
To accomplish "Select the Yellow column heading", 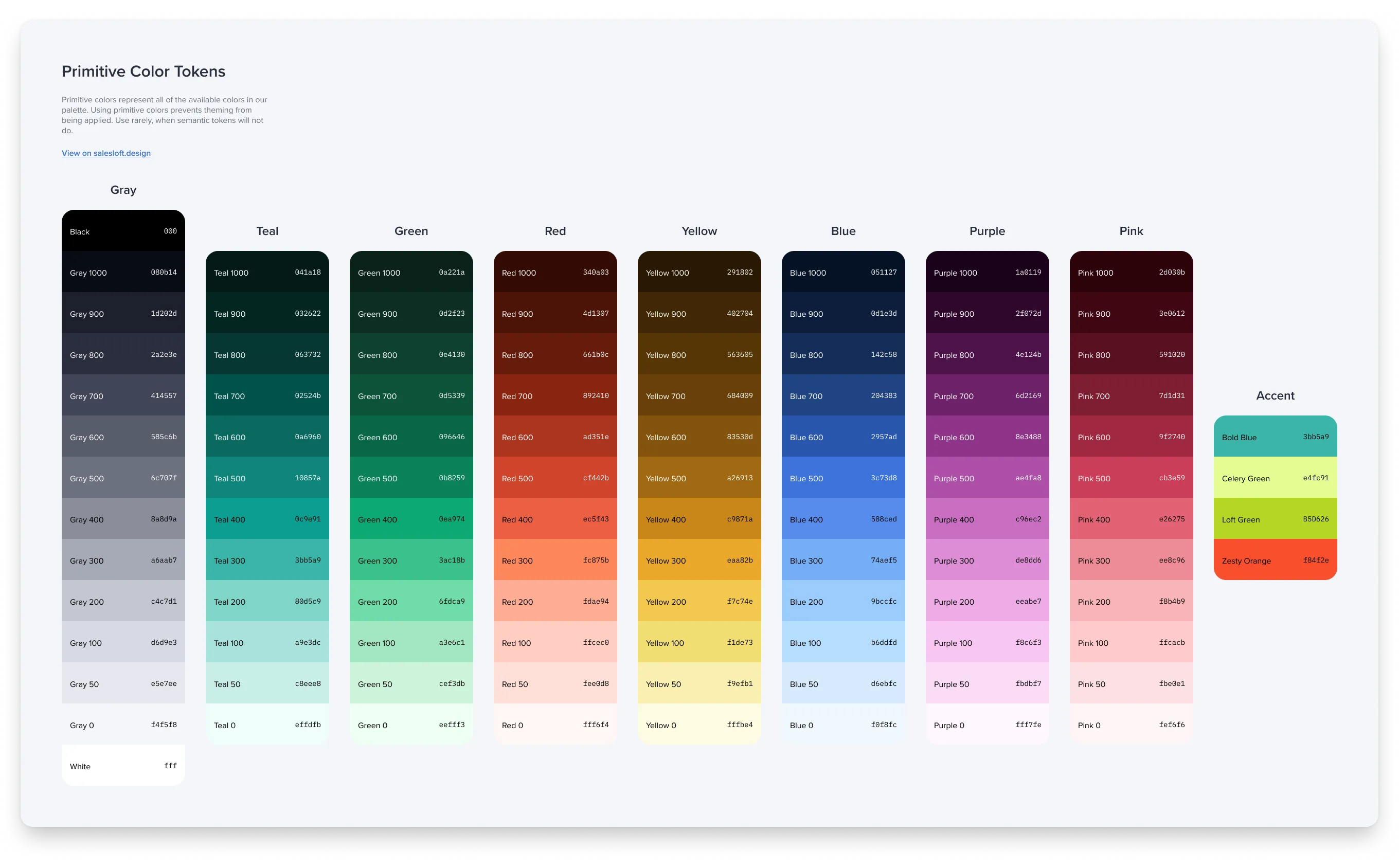I will tap(698, 231).
